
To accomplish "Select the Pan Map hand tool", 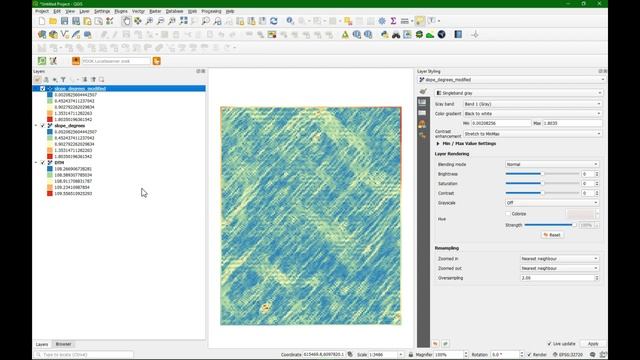I will coord(127,21).
